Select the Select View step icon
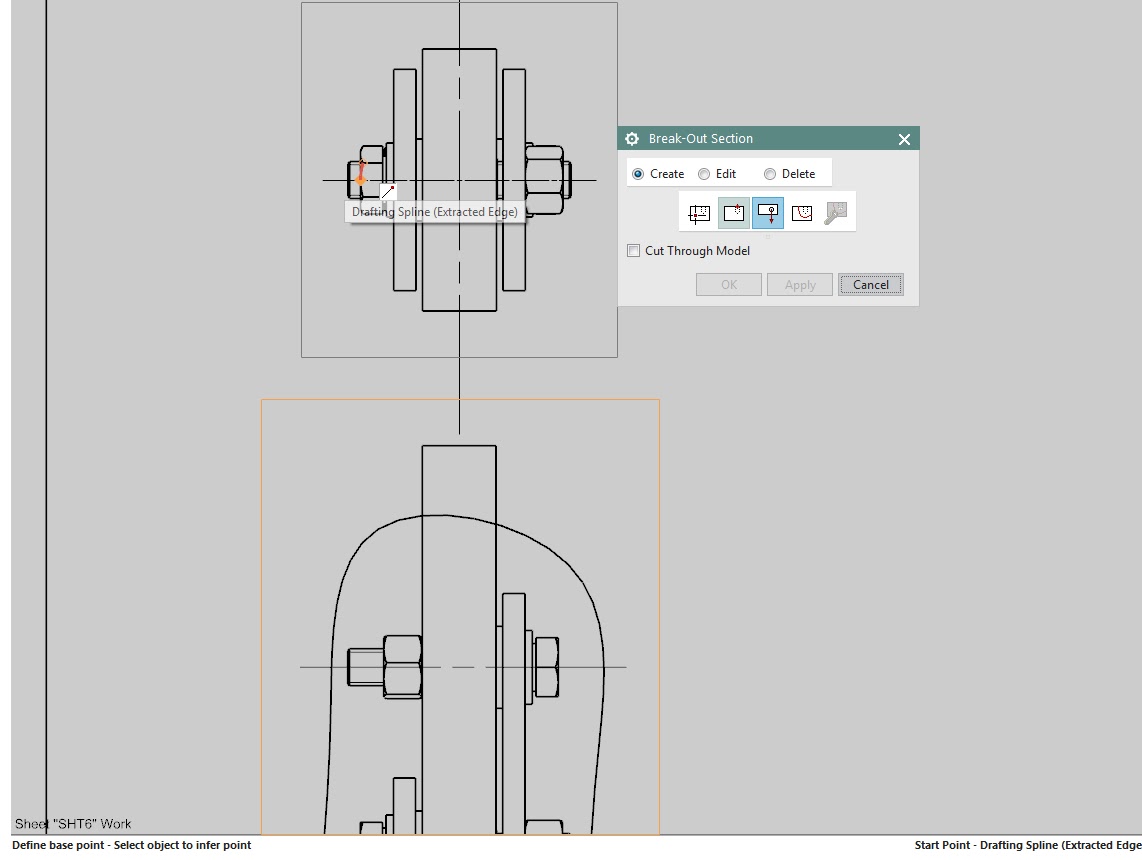This screenshot has width=1142, height=860. (x=699, y=212)
